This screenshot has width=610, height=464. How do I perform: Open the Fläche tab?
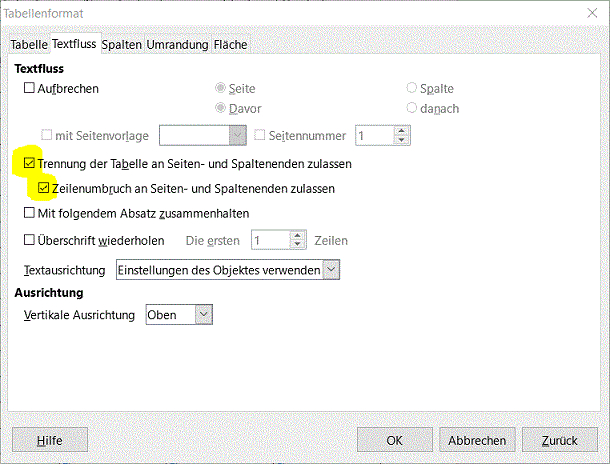(230, 44)
